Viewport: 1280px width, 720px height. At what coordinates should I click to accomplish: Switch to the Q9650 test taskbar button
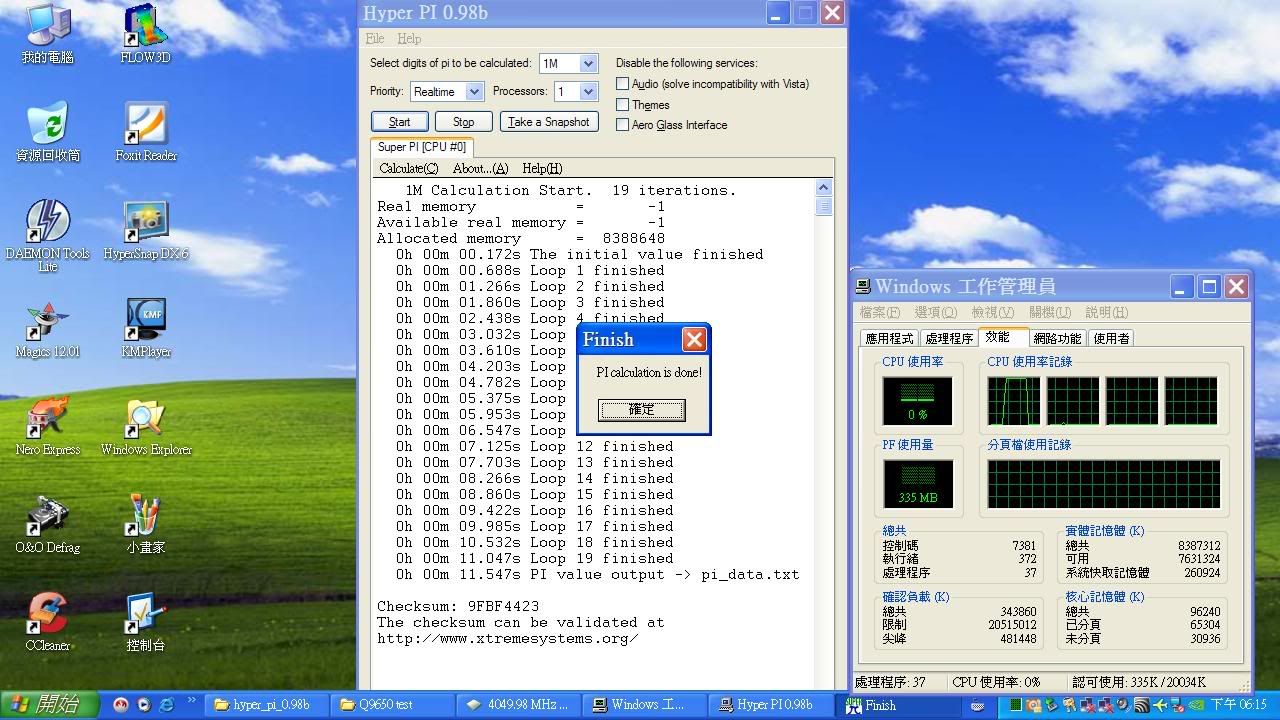click(393, 705)
